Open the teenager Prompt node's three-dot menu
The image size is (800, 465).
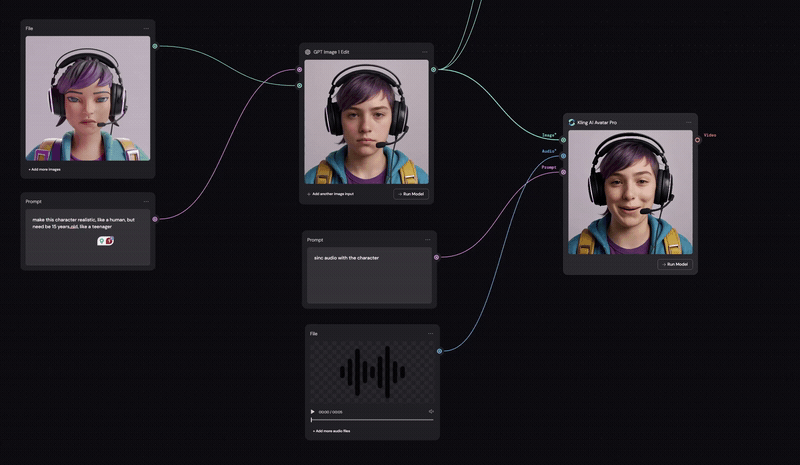click(x=146, y=202)
